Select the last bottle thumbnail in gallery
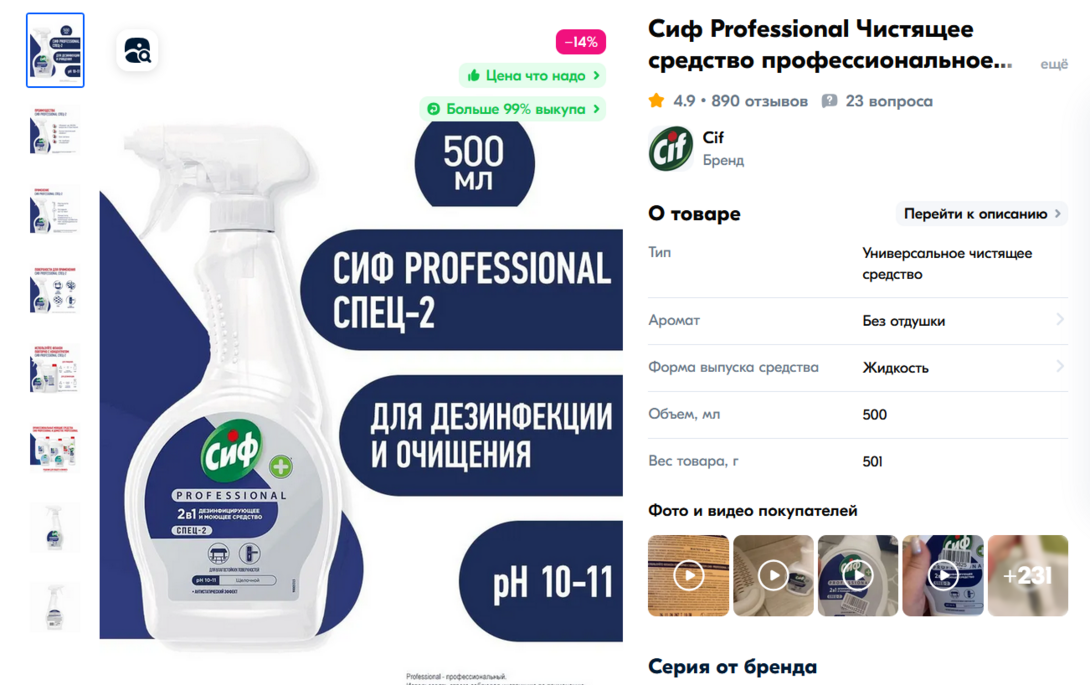 coord(55,608)
